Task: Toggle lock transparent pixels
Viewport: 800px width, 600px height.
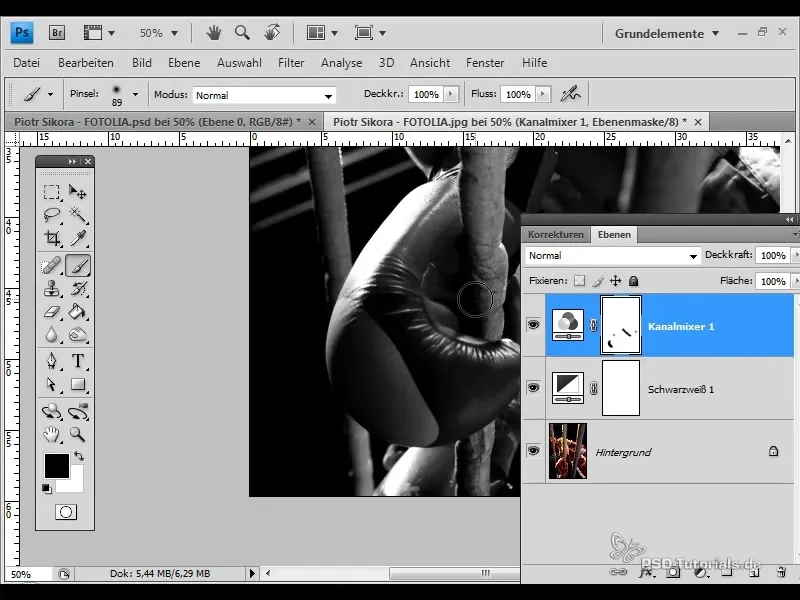Action: click(x=579, y=281)
